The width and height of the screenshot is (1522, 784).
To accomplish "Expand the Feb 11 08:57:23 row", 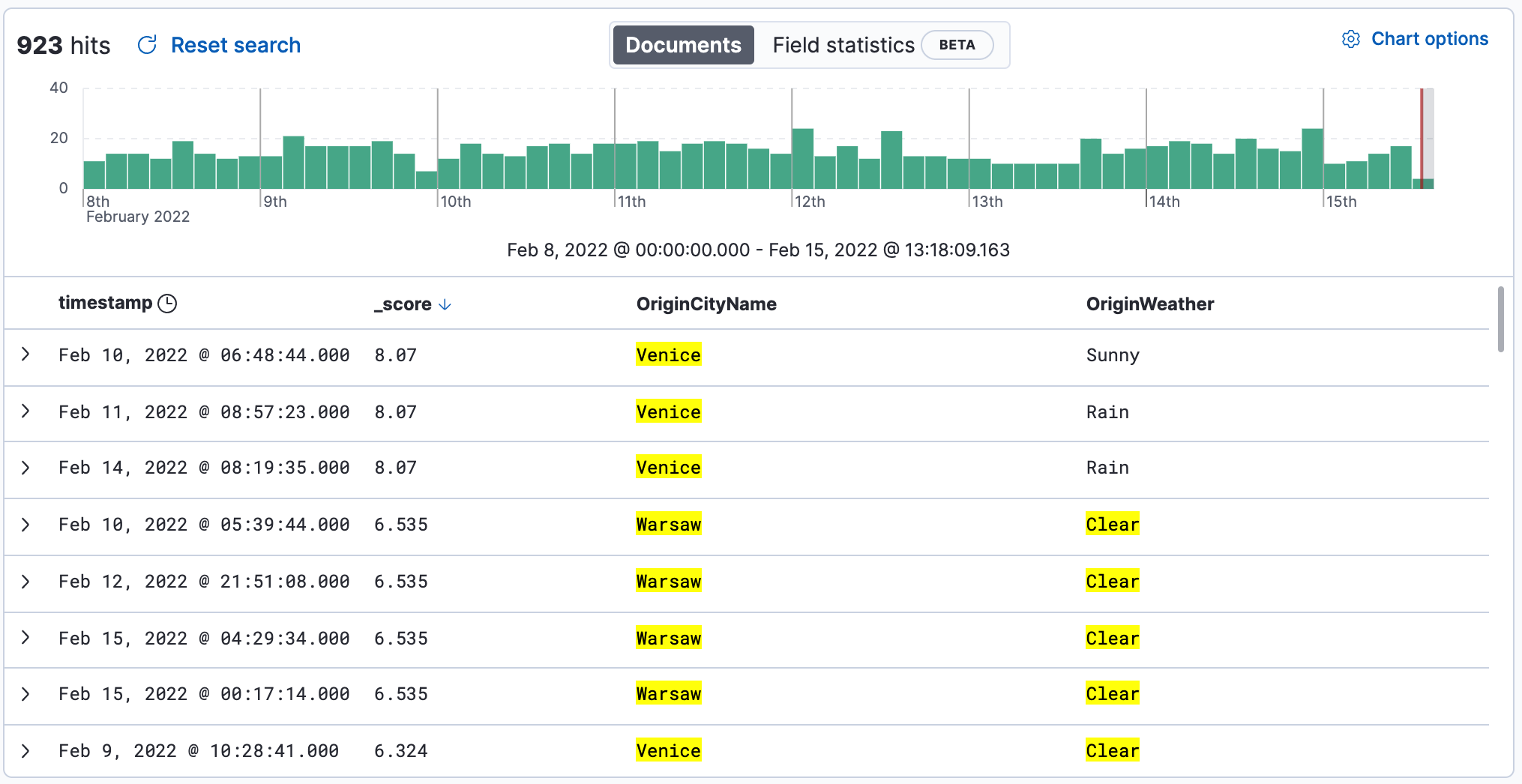I will click(25, 411).
